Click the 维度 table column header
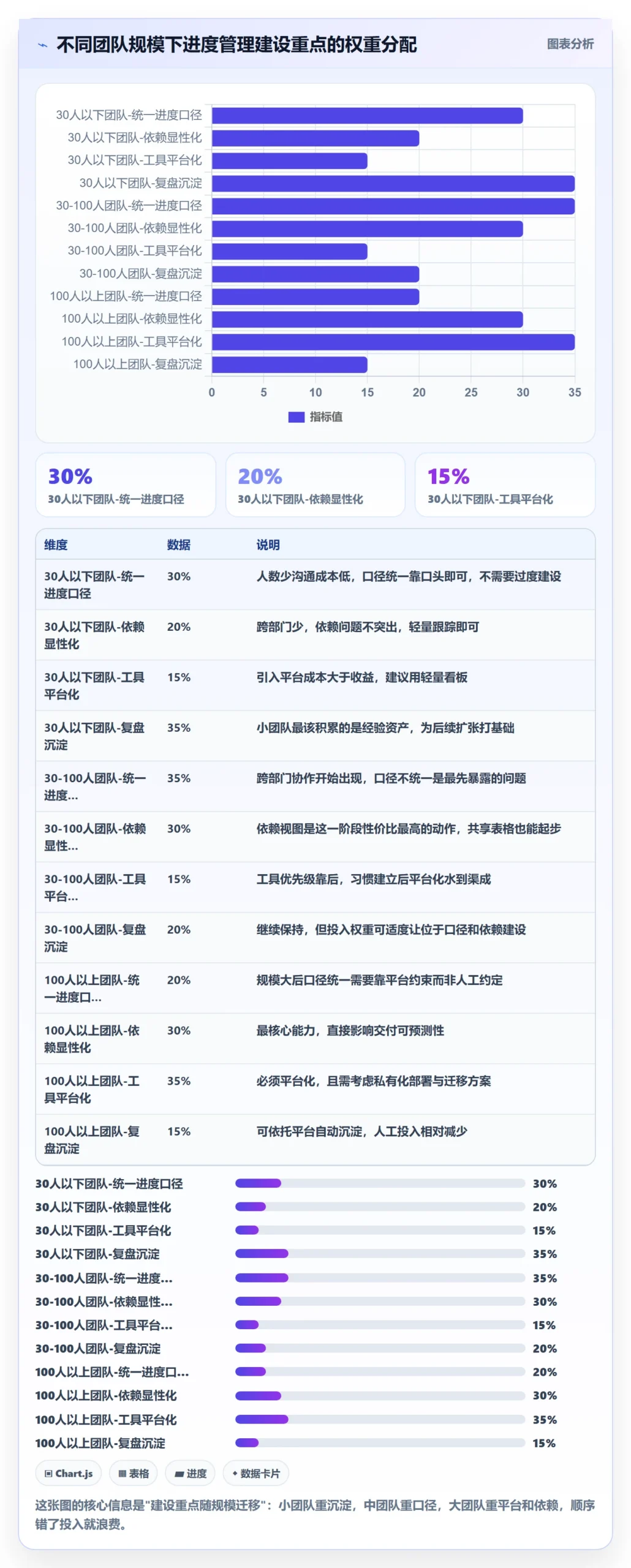The height and width of the screenshot is (1568, 631). (x=56, y=545)
